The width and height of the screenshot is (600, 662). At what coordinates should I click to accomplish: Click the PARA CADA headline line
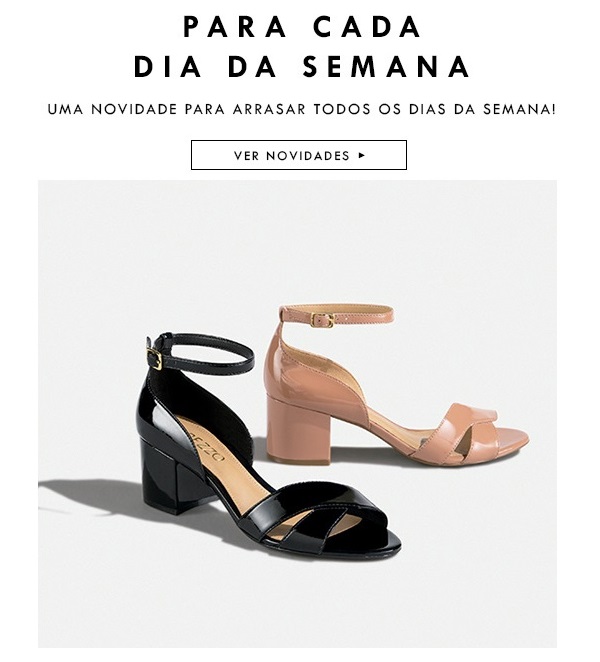(x=302, y=27)
